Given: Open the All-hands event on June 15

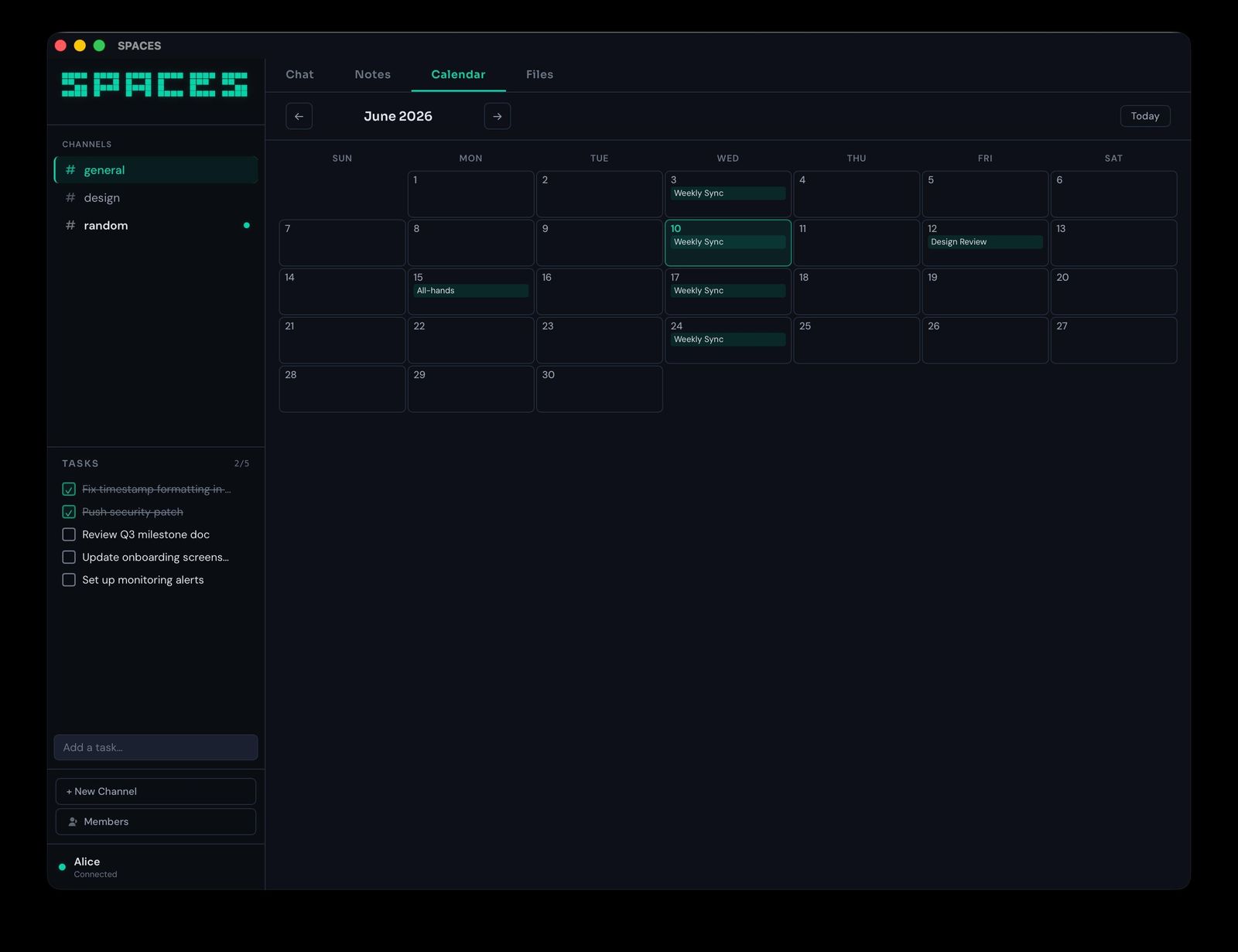Looking at the screenshot, I should [x=470, y=291].
